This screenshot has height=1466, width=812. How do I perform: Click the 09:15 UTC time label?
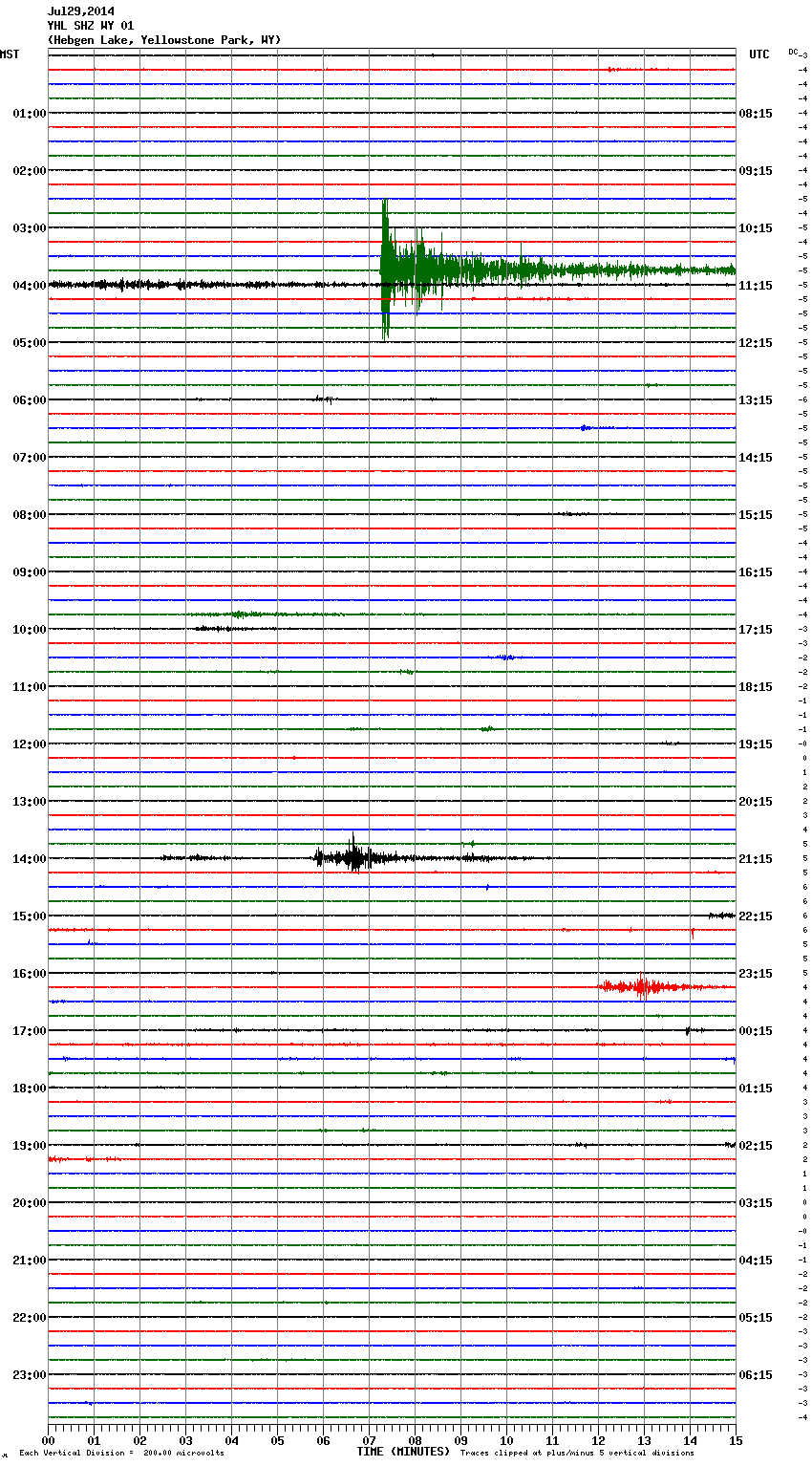(x=756, y=170)
